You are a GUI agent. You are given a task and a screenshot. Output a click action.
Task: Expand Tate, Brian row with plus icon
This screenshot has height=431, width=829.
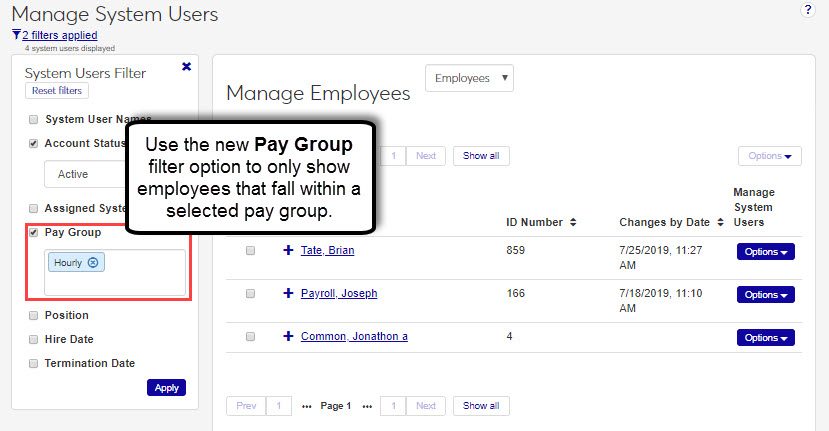tap(288, 251)
